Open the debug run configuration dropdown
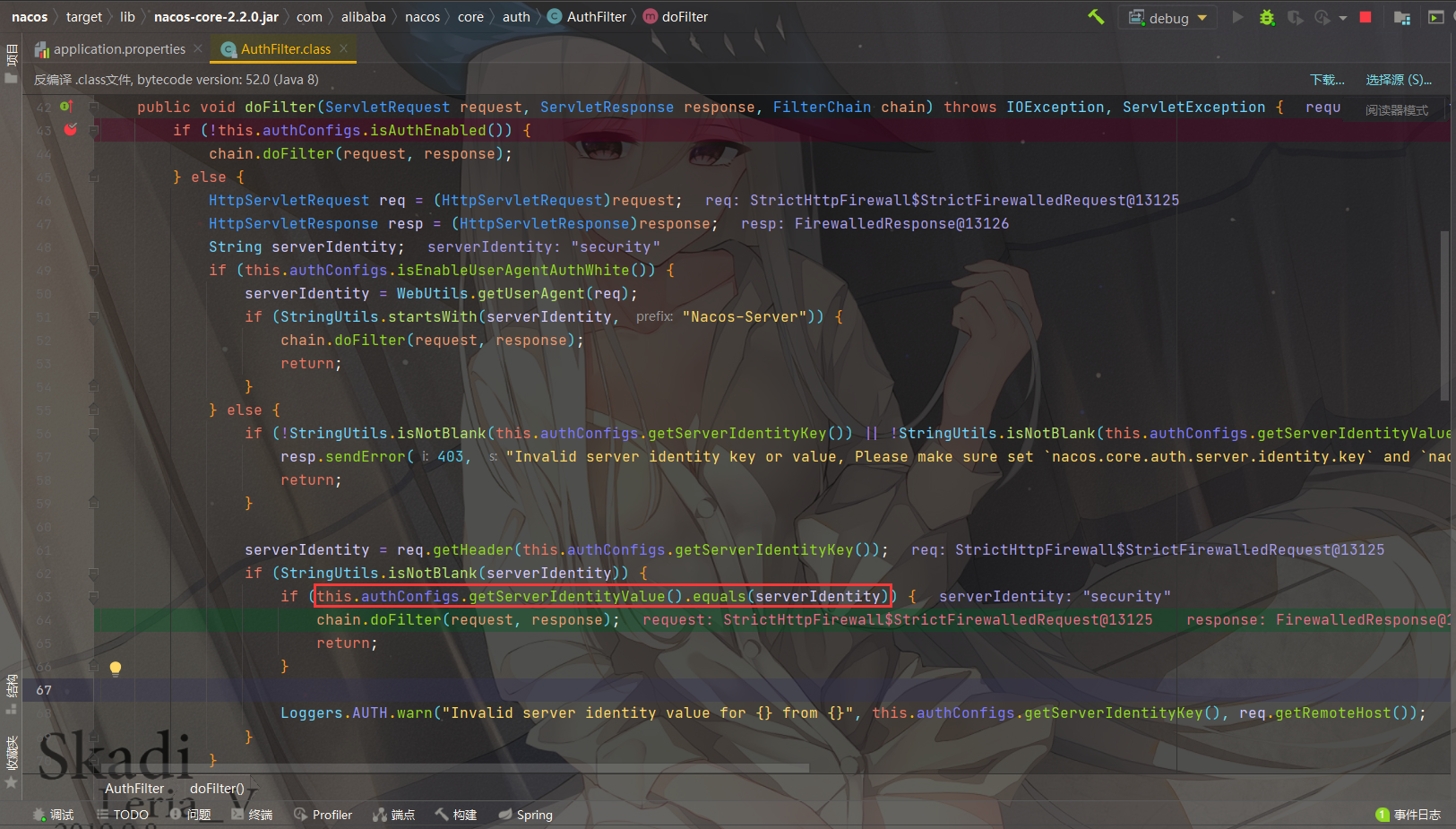Image resolution: width=1456 pixels, height=829 pixels. pos(1168,18)
